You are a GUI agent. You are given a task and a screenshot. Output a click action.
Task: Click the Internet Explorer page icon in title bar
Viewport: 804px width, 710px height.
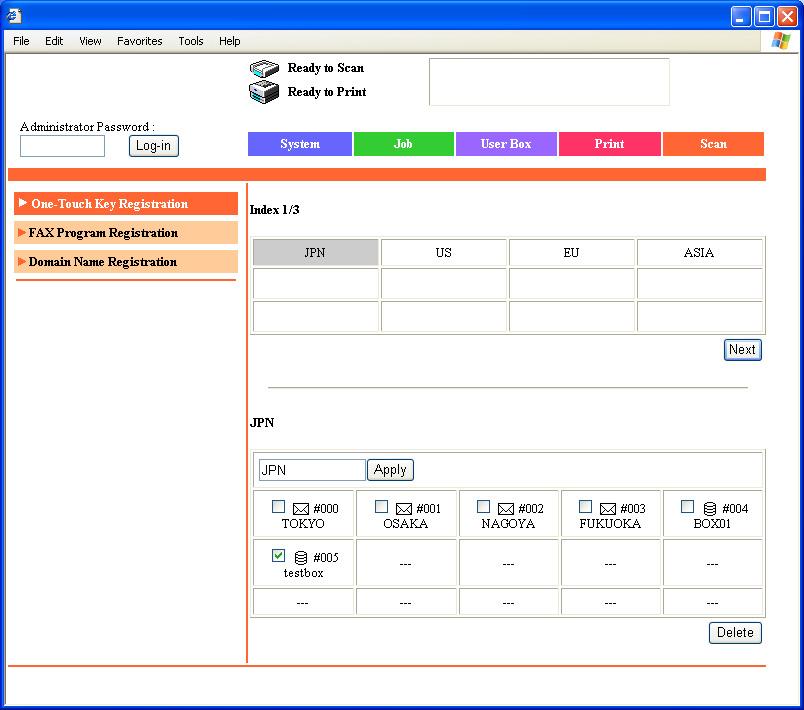coord(14,16)
